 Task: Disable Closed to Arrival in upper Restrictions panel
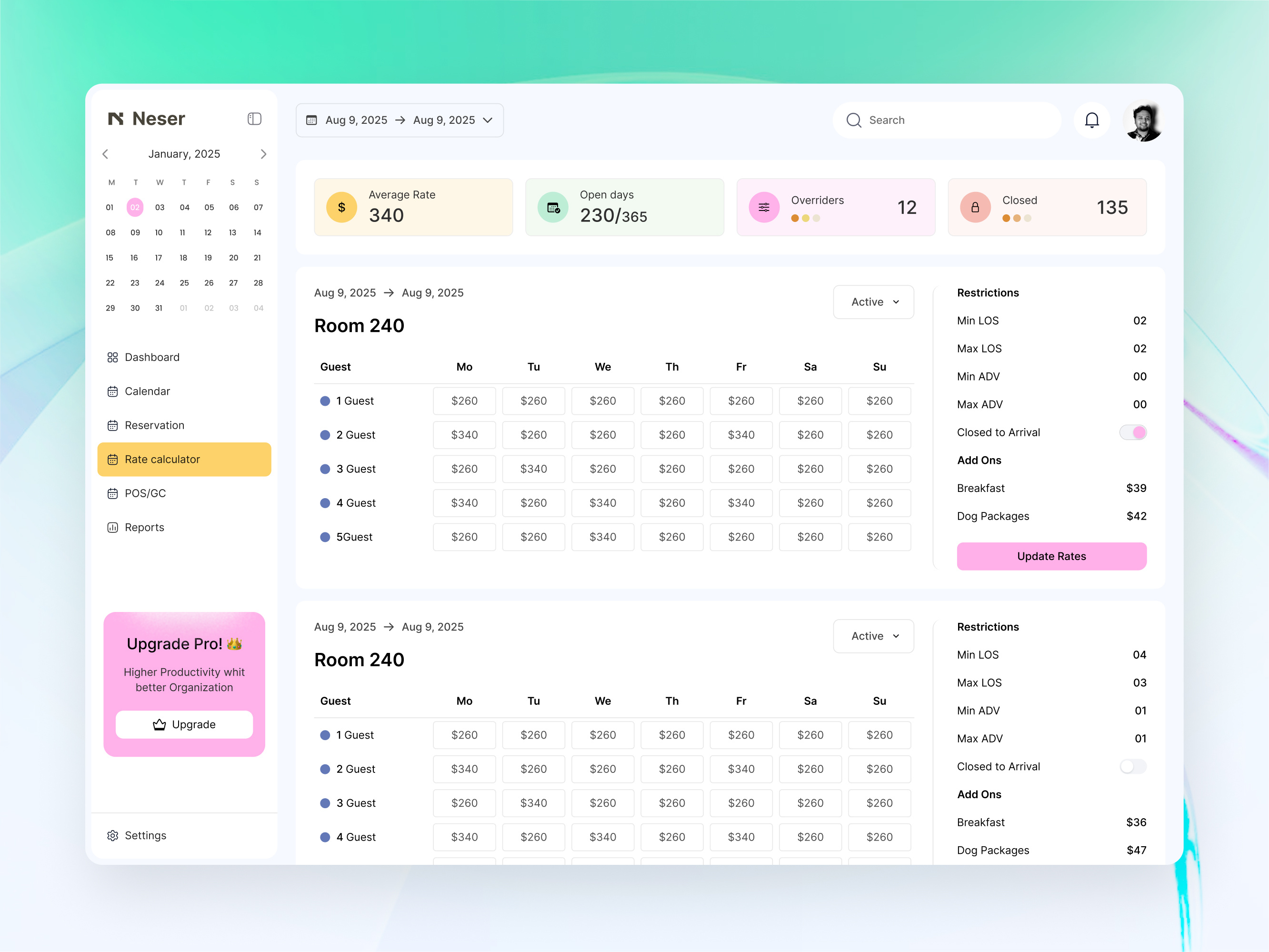1133,432
